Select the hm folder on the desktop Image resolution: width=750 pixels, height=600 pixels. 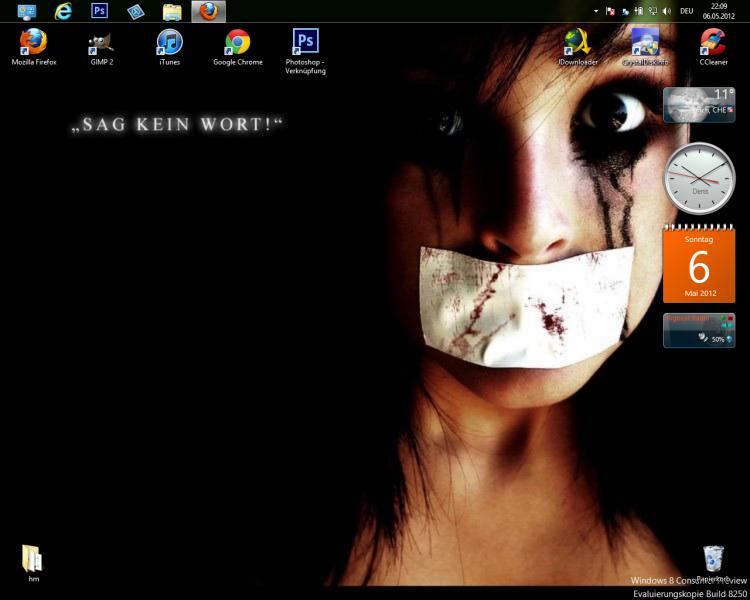[x=33, y=559]
